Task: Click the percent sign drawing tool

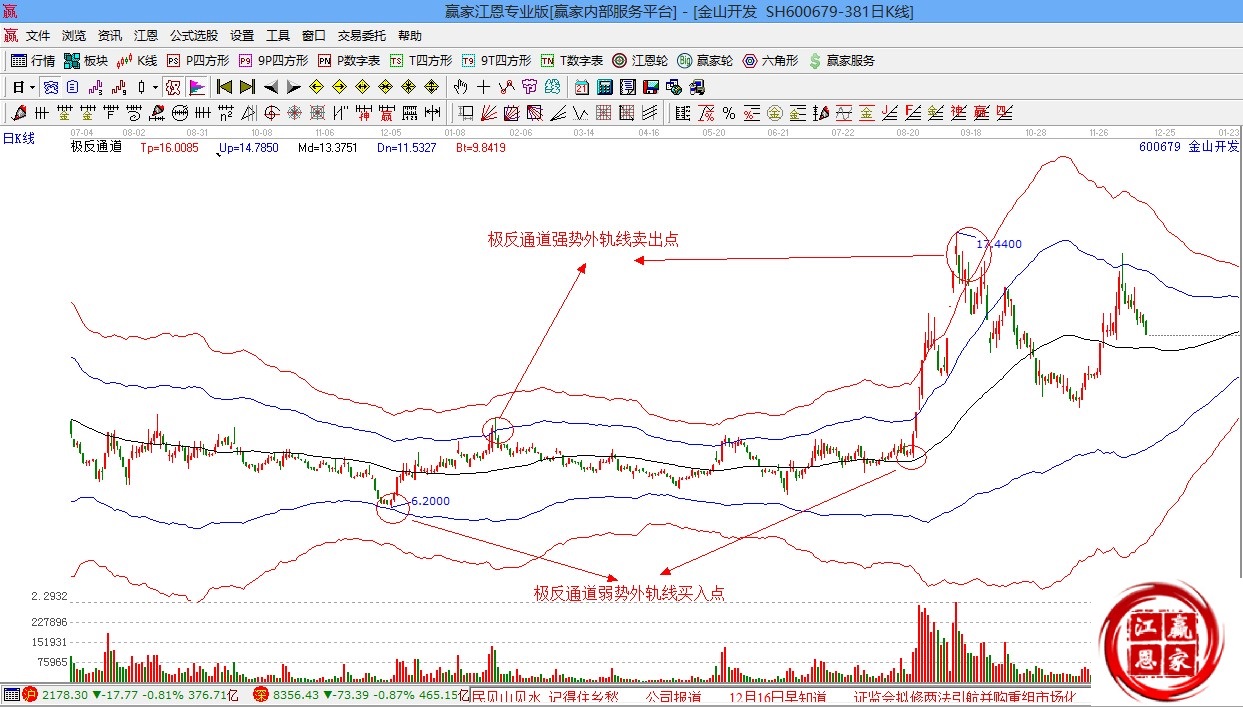Action: pyautogui.click(x=728, y=113)
